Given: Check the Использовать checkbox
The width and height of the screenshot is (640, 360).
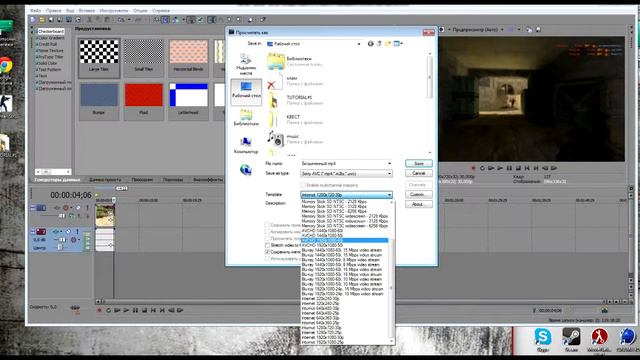Looking at the screenshot, I should (267, 258).
